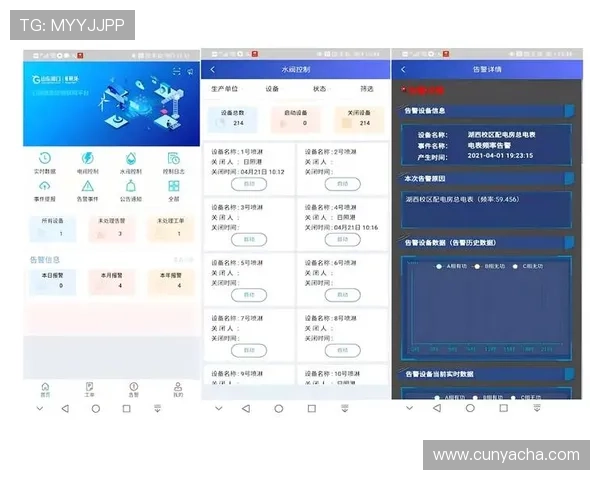This screenshot has height=480, width=600.
Task: Tap Android back triangle under home screen
Action: [65, 408]
